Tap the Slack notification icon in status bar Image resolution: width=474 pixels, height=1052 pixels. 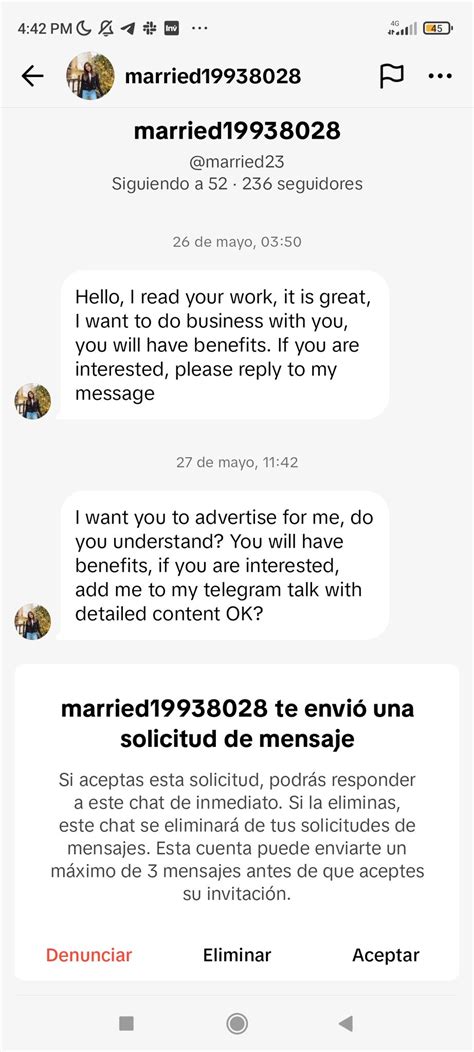coord(149,28)
